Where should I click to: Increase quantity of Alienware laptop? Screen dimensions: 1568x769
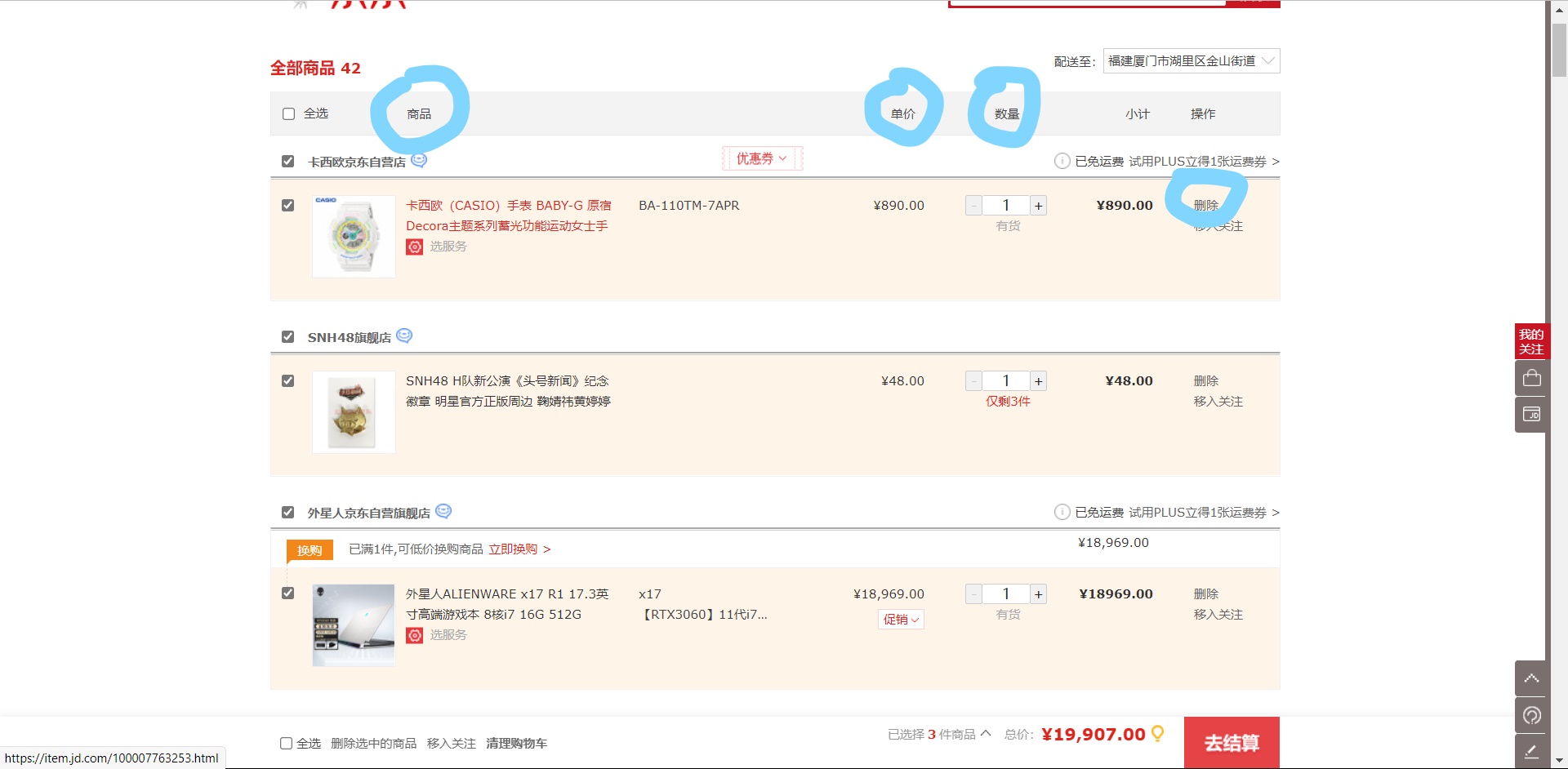(1038, 594)
